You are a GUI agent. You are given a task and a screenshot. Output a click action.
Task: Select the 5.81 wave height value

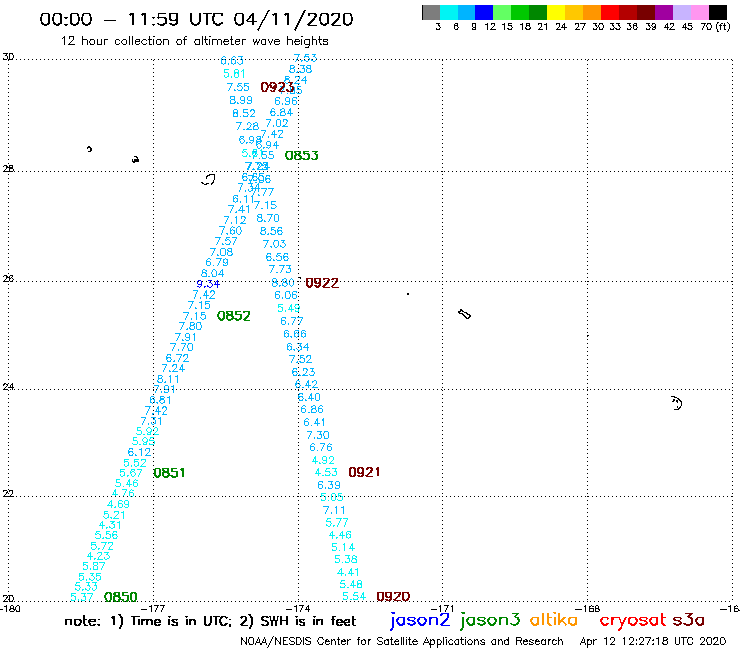point(234,74)
